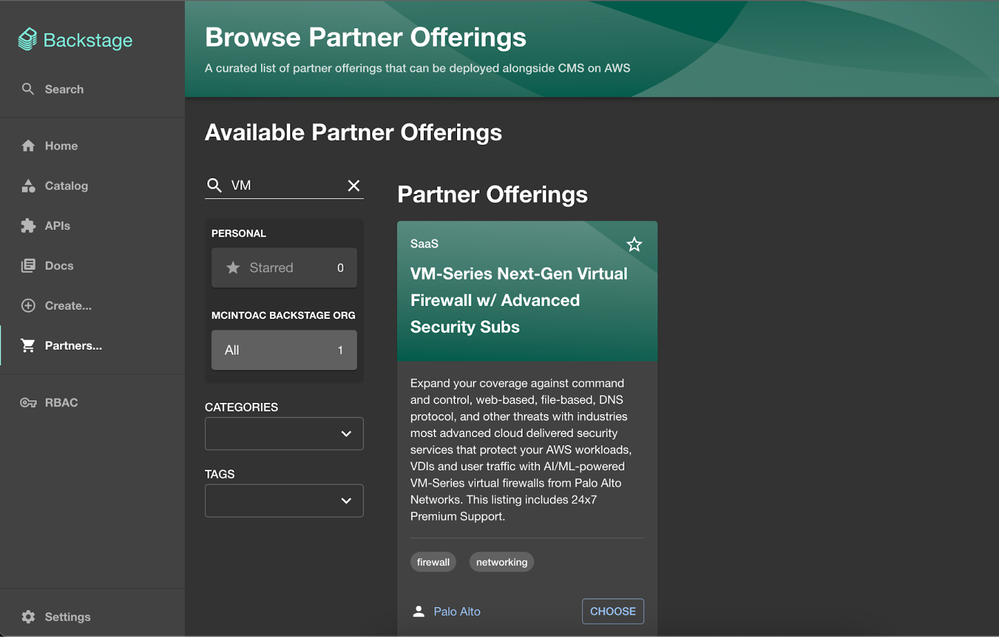Star the VM-Series offering card

[634, 245]
